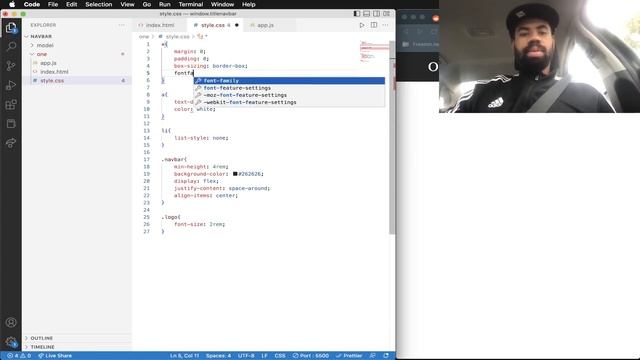Open the Explorer view in activity bar
This screenshot has width=640, height=360.
click(11, 28)
